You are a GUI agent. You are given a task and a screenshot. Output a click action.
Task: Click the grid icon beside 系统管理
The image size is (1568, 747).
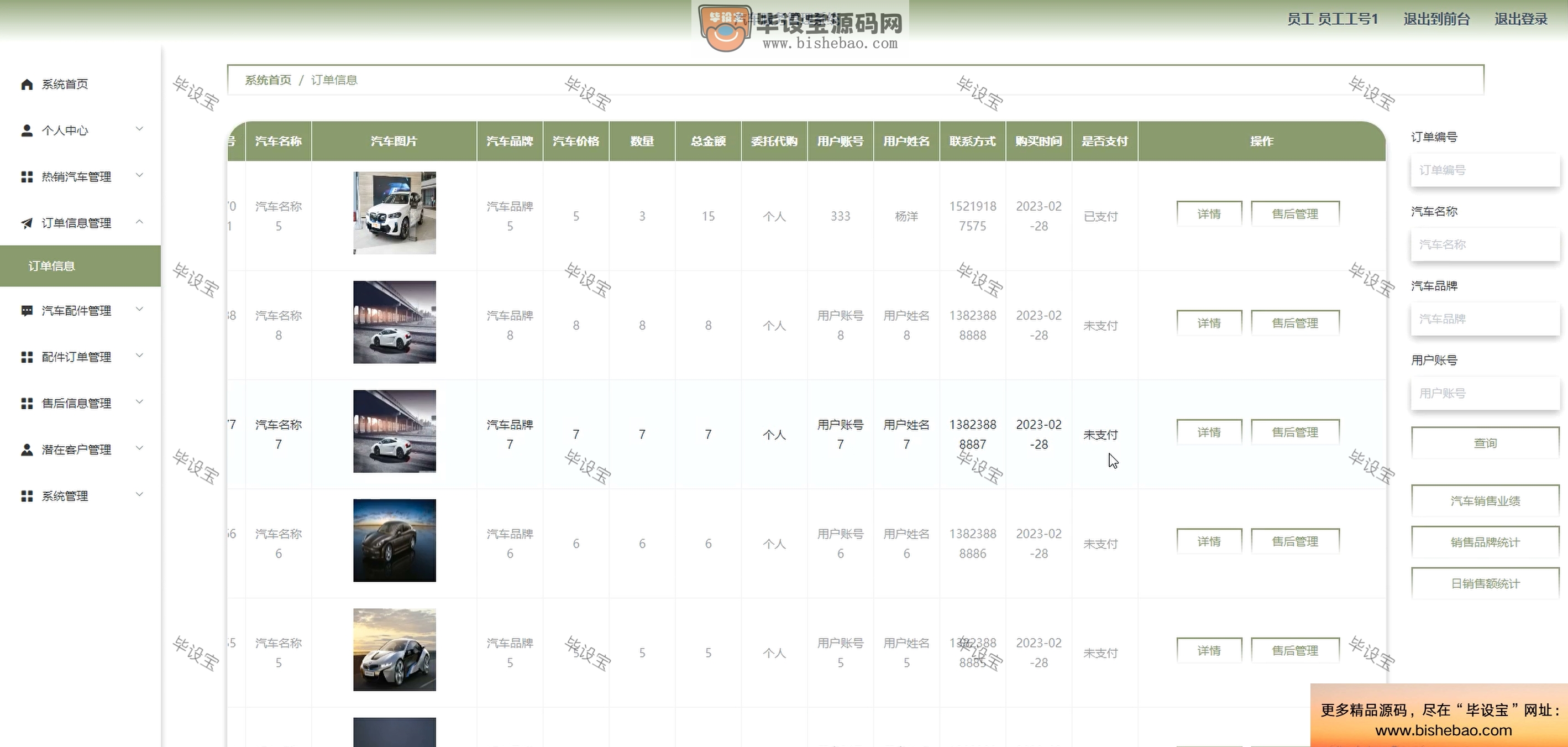[x=27, y=495]
